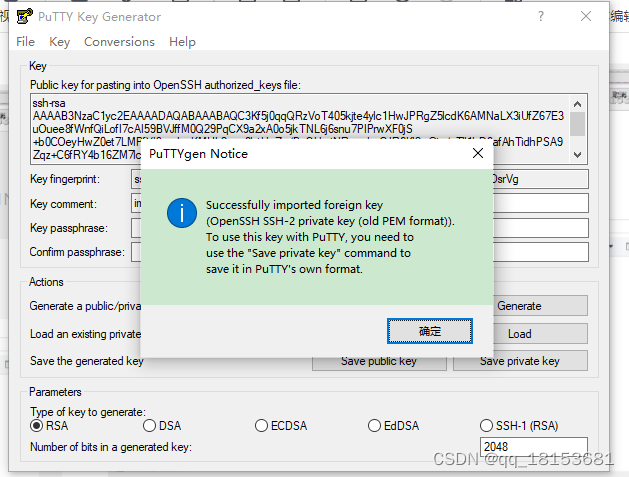Click the PuTTY Key Generator title bar icon

click(24, 16)
